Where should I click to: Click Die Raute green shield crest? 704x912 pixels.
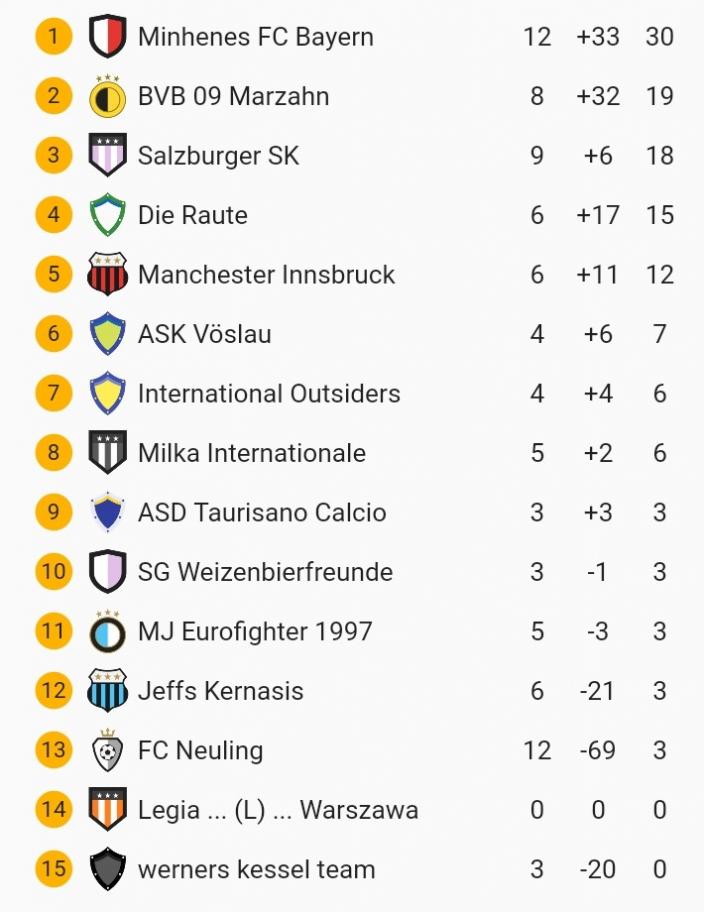107,215
